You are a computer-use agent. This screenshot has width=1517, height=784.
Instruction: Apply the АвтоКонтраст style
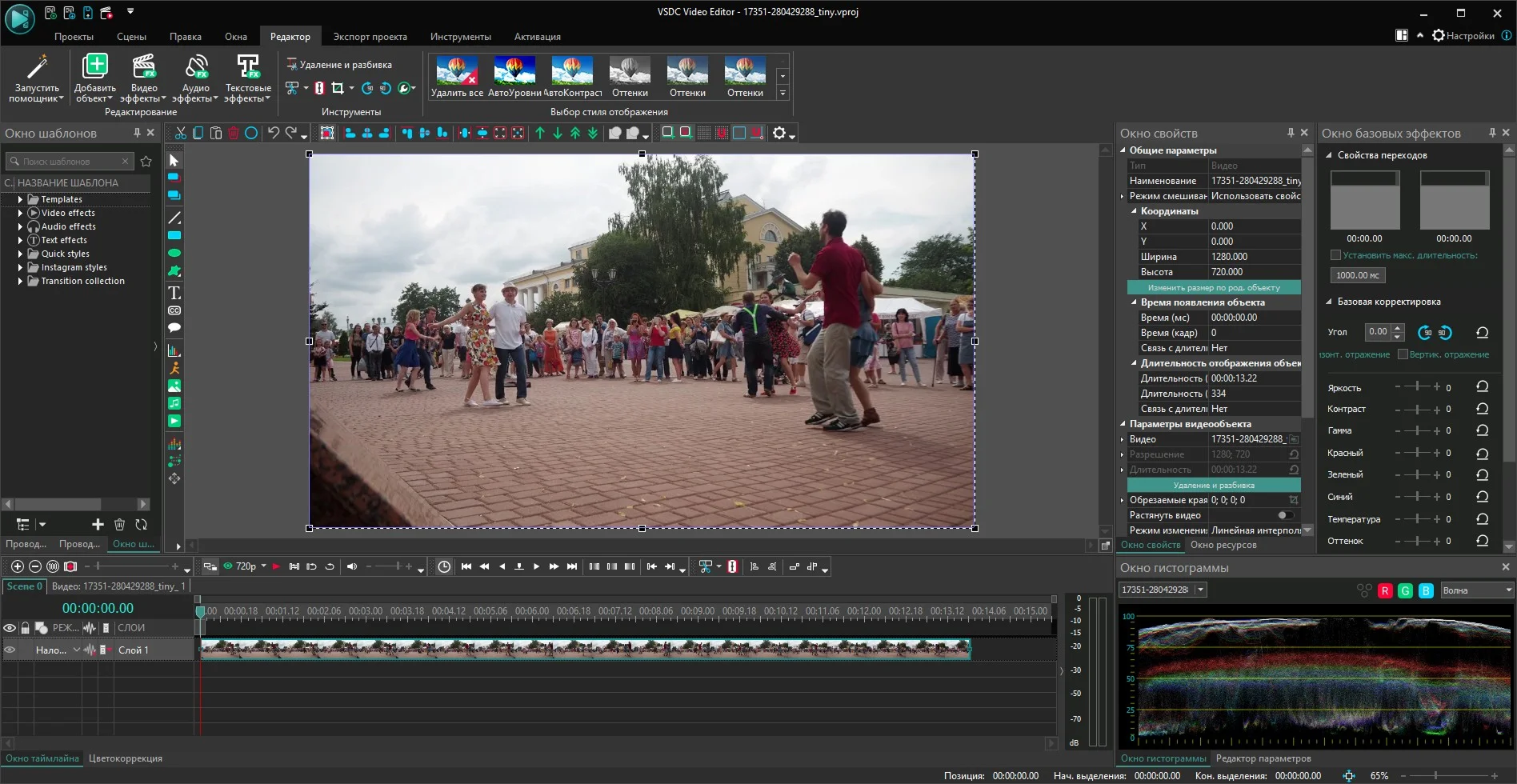(x=572, y=77)
